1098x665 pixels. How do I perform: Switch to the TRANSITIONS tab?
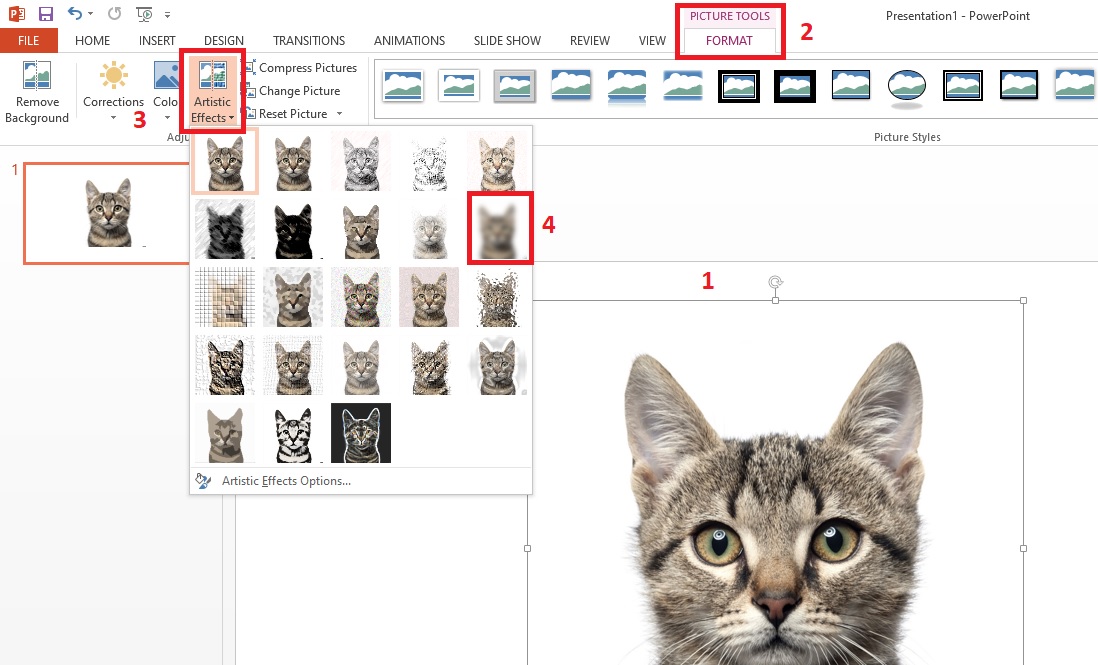pyautogui.click(x=309, y=40)
